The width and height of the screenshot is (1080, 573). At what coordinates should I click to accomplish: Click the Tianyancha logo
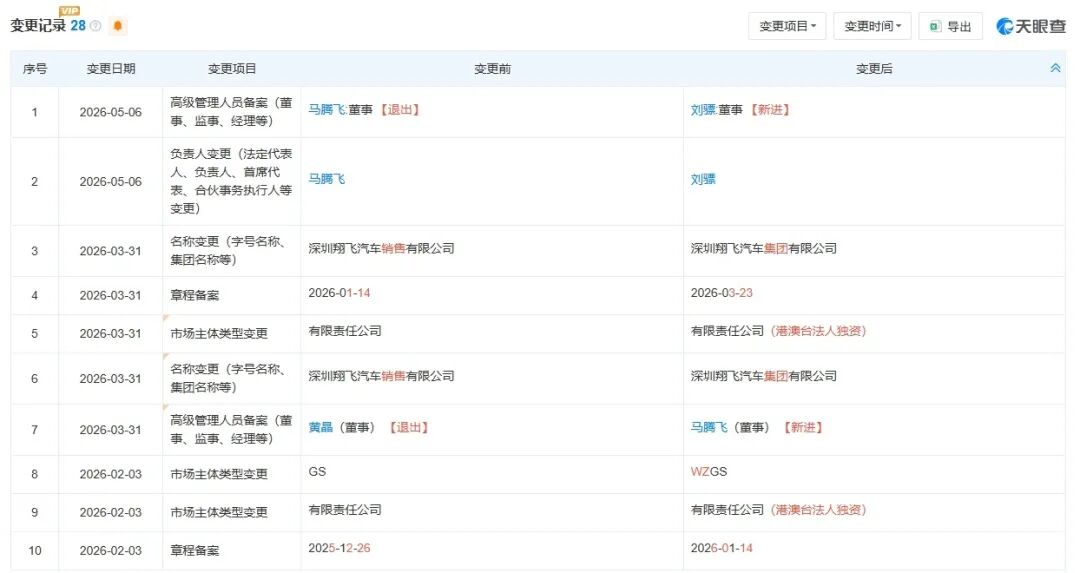[1030, 26]
